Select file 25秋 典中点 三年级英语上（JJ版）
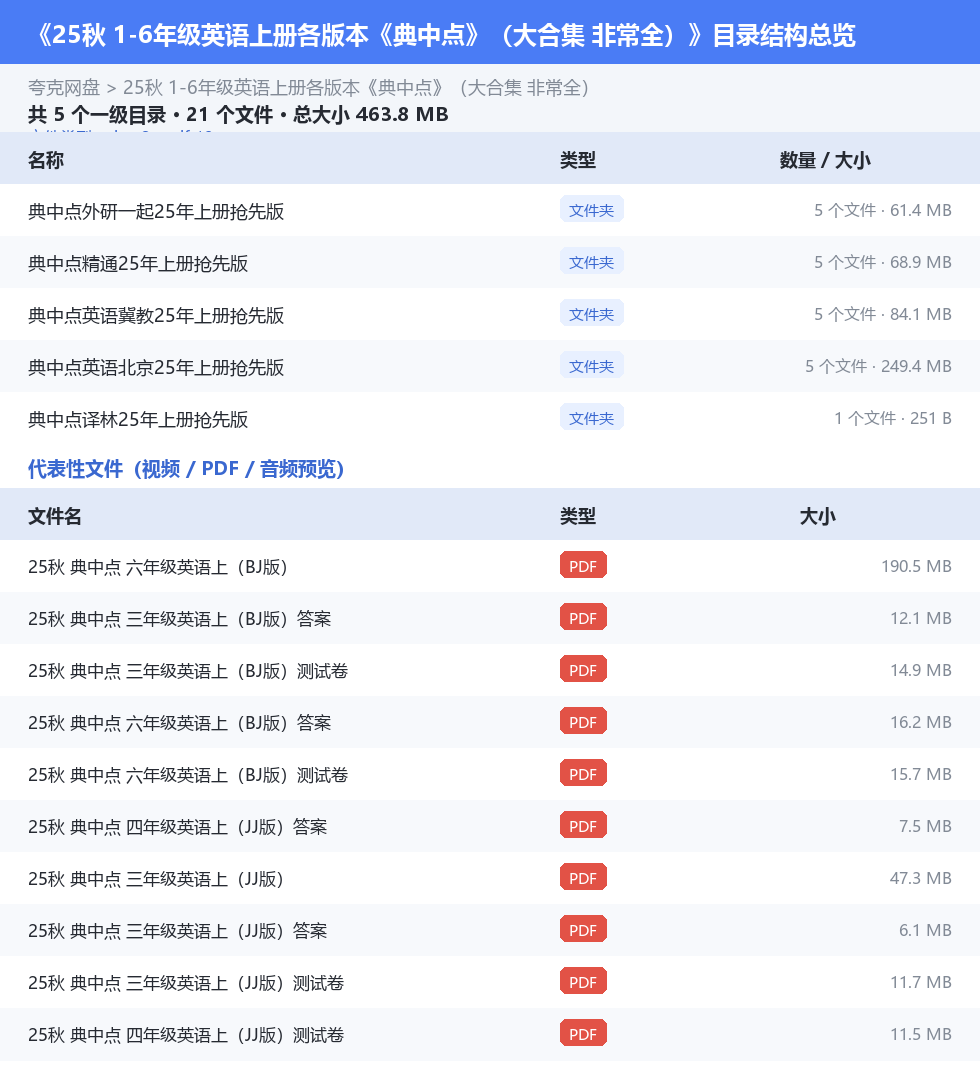Viewport: 980px width, 1092px height. click(x=156, y=879)
